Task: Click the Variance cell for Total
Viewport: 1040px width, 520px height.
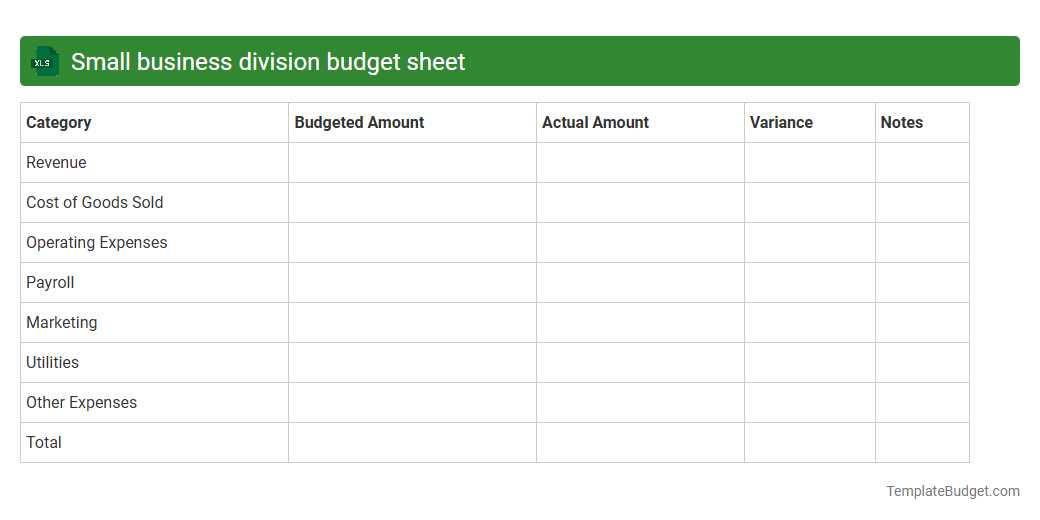Action: pos(810,442)
